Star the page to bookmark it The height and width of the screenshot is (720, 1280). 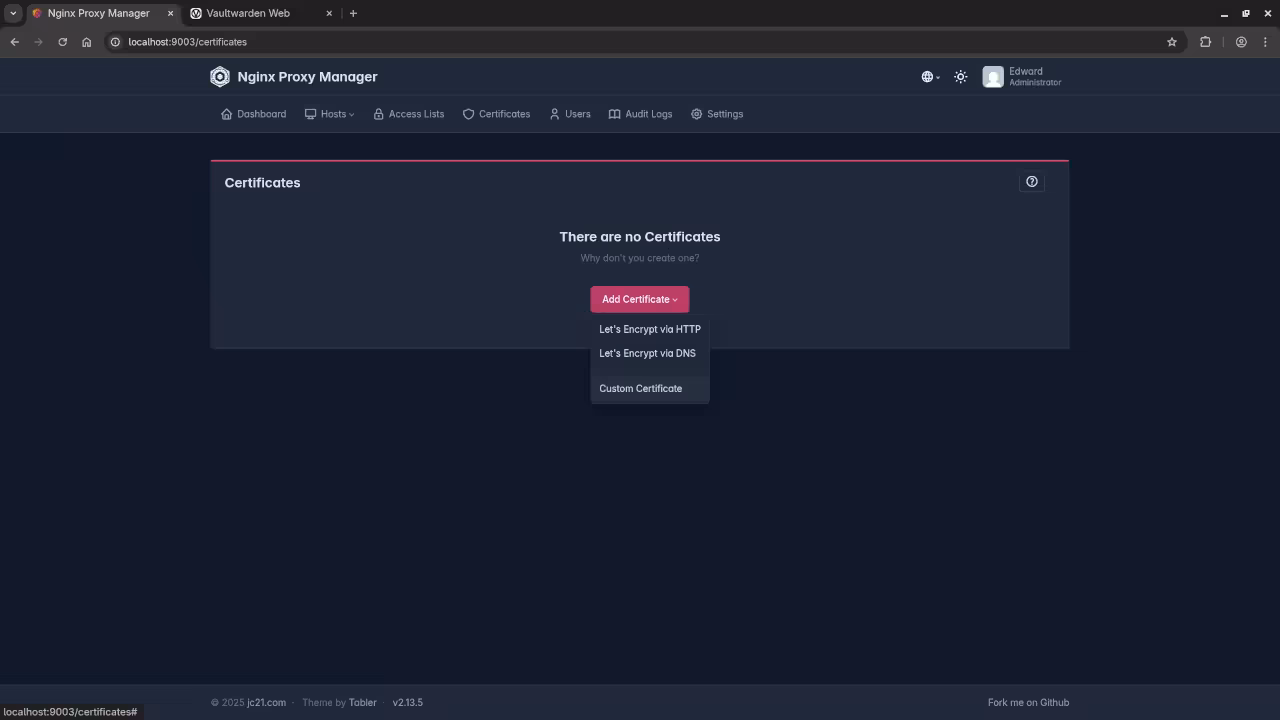[x=1172, y=42]
